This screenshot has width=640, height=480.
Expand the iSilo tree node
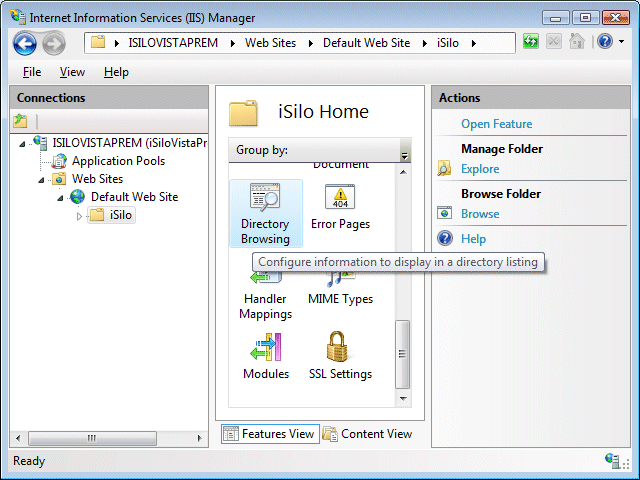pos(80,216)
